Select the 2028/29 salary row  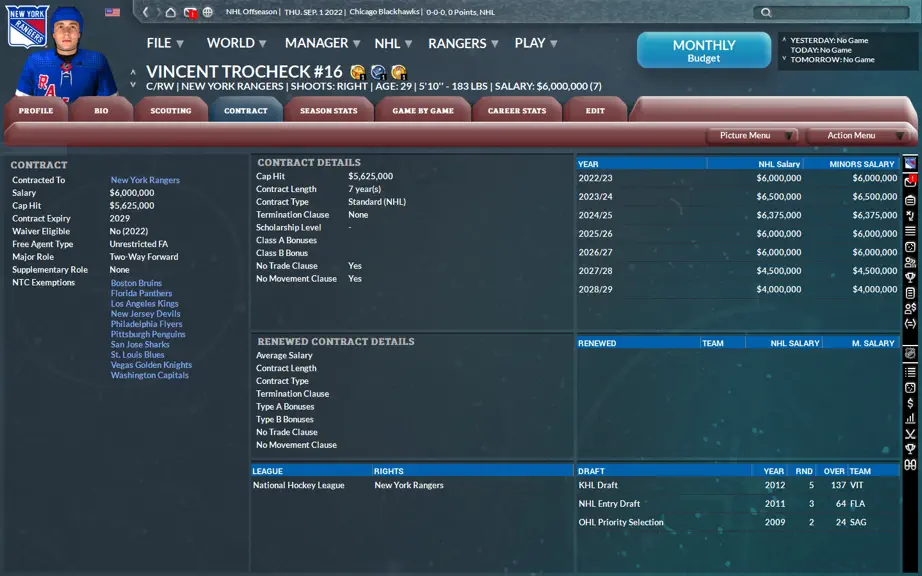coord(737,289)
